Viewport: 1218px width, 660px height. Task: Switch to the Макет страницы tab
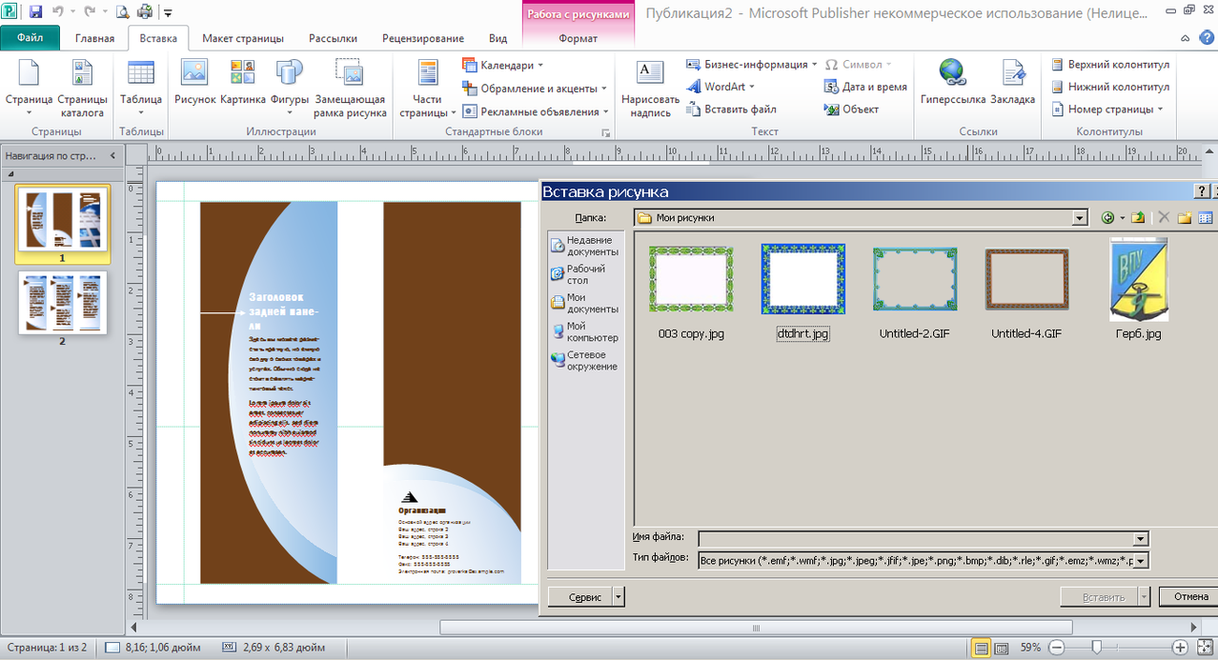coord(242,38)
